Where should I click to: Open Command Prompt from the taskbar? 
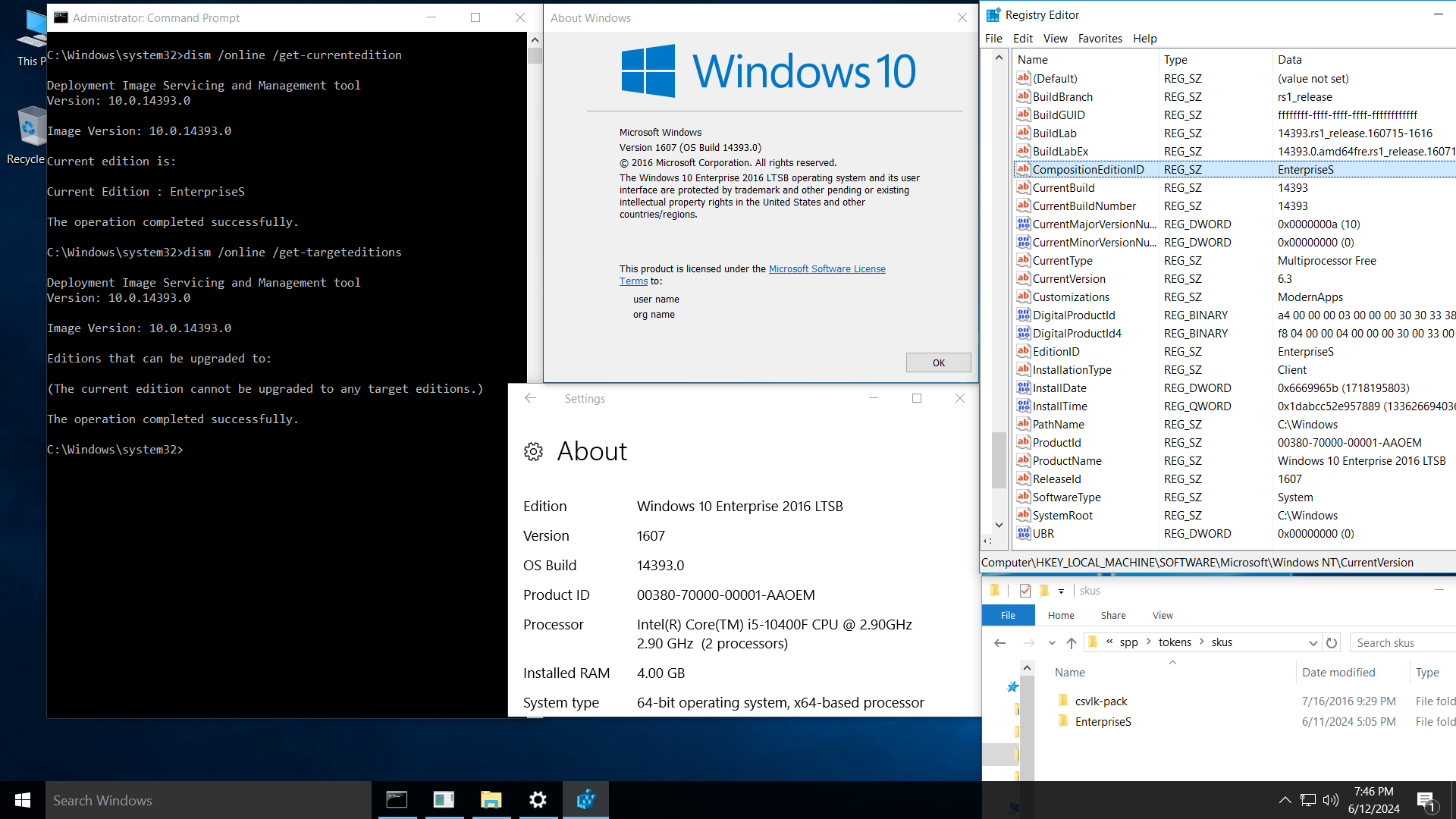397,800
